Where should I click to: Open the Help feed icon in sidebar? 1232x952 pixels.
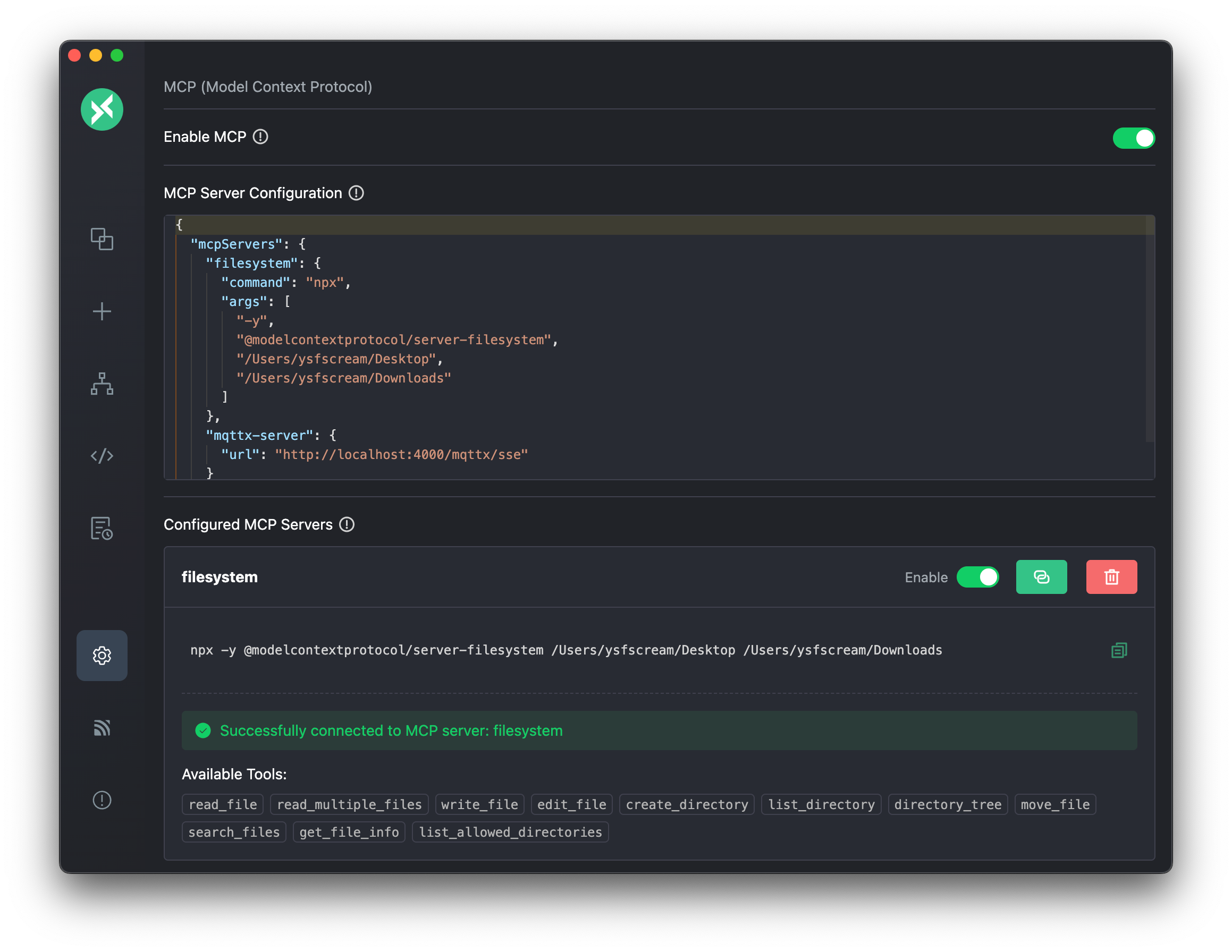pos(102,727)
